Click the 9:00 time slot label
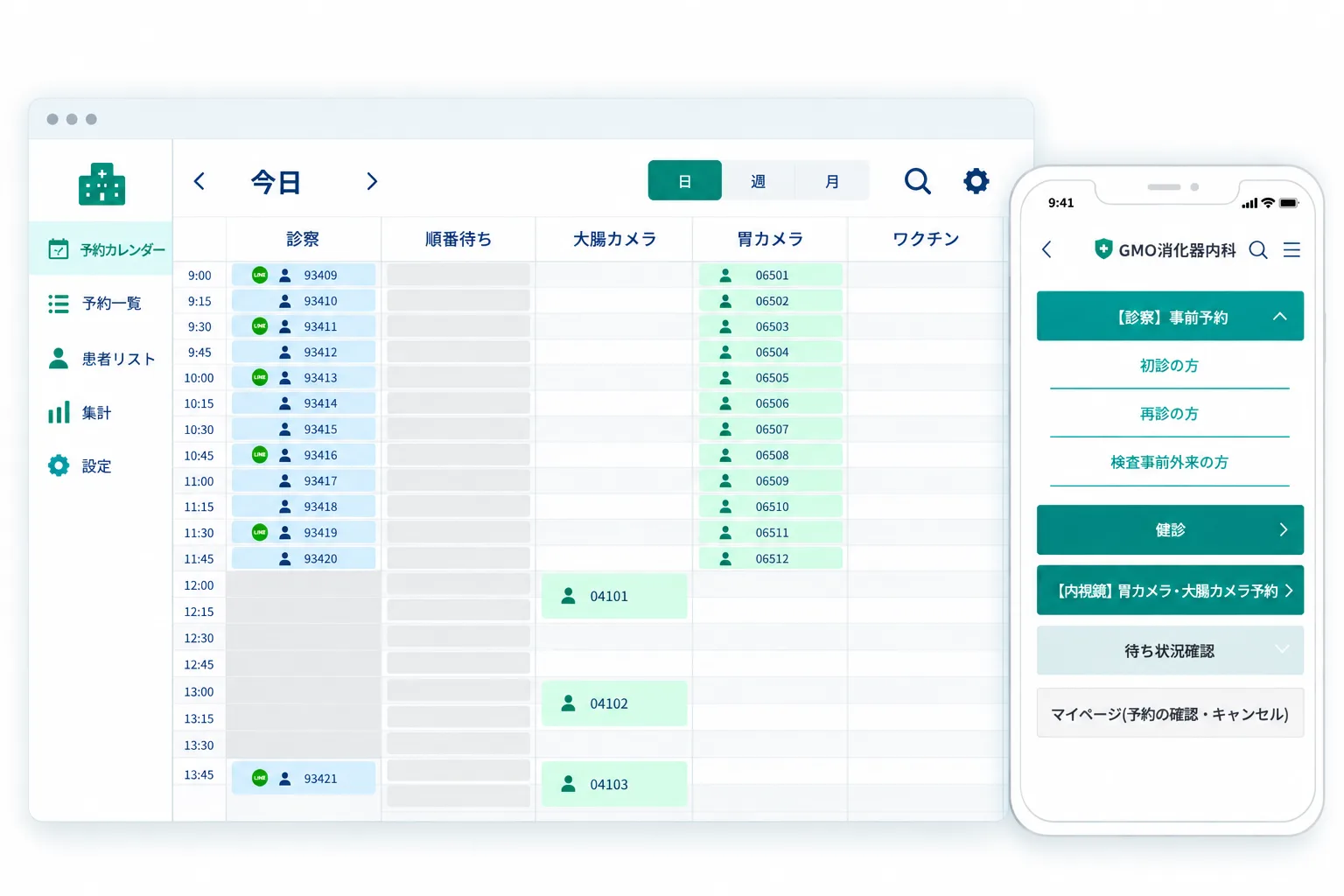 click(x=199, y=276)
